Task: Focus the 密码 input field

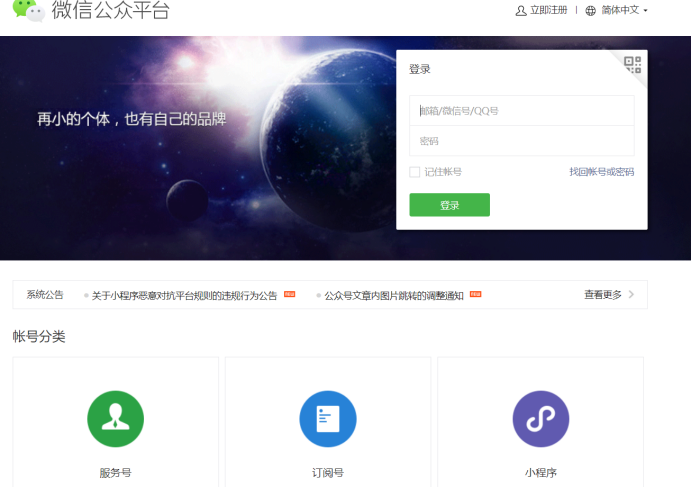Action: point(521,141)
